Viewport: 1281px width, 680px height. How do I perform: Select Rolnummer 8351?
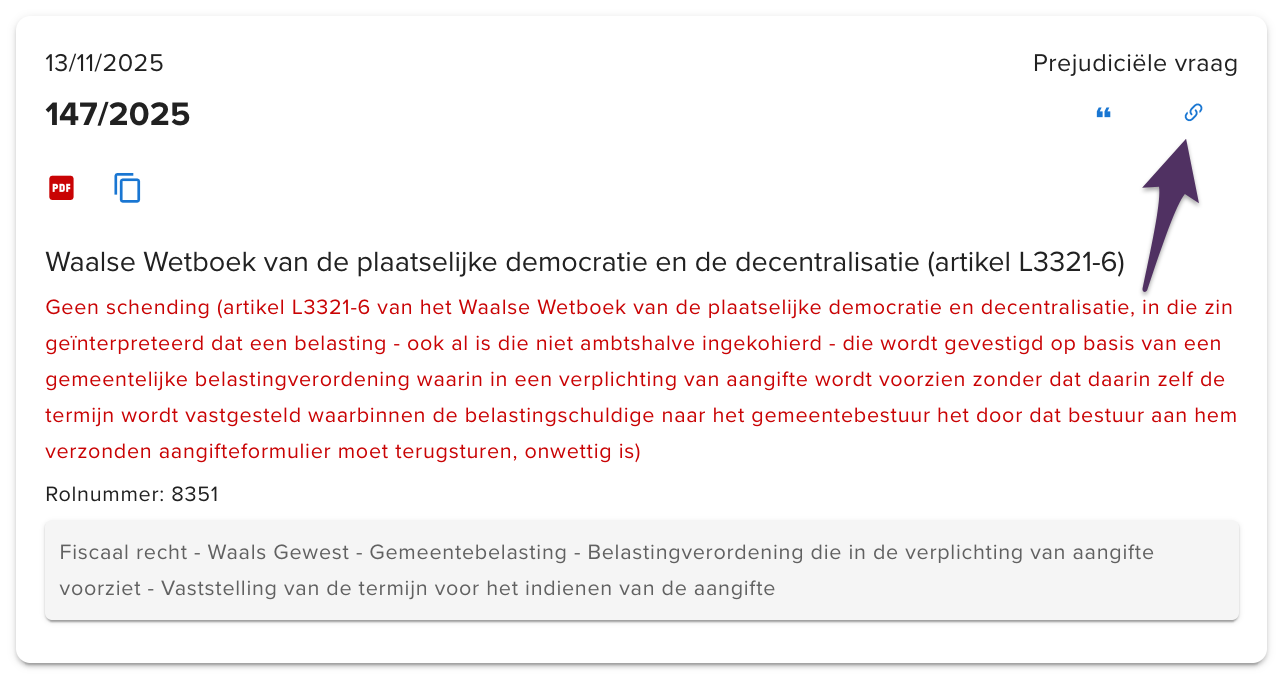131,493
